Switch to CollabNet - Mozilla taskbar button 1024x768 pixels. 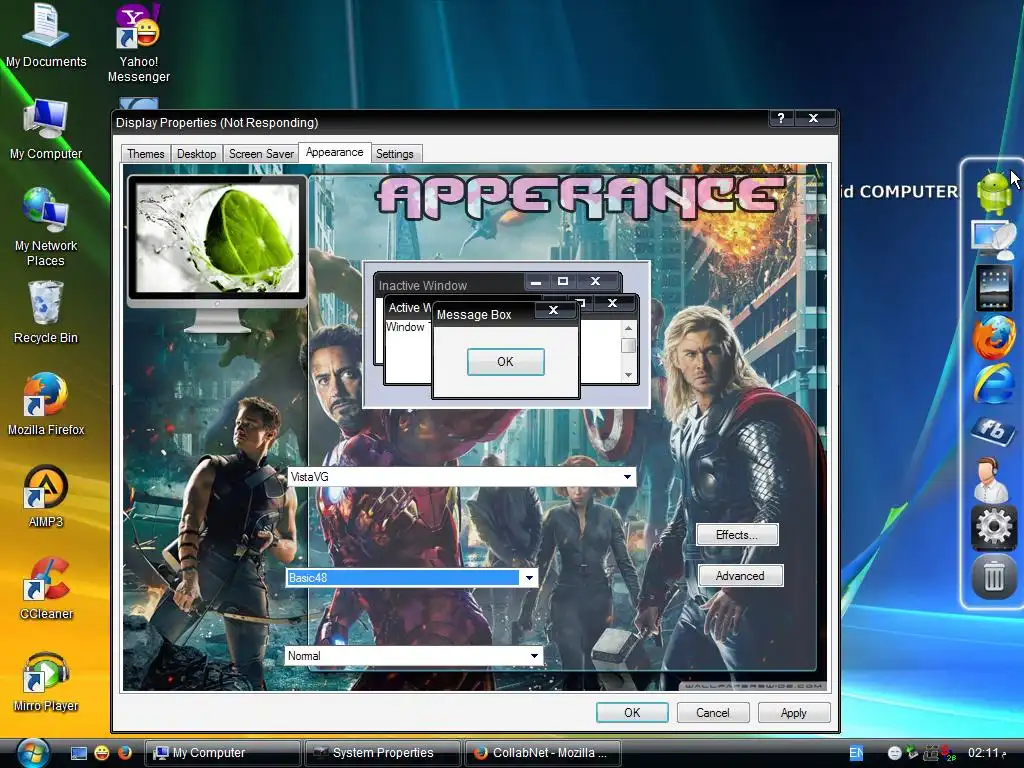[x=543, y=753]
